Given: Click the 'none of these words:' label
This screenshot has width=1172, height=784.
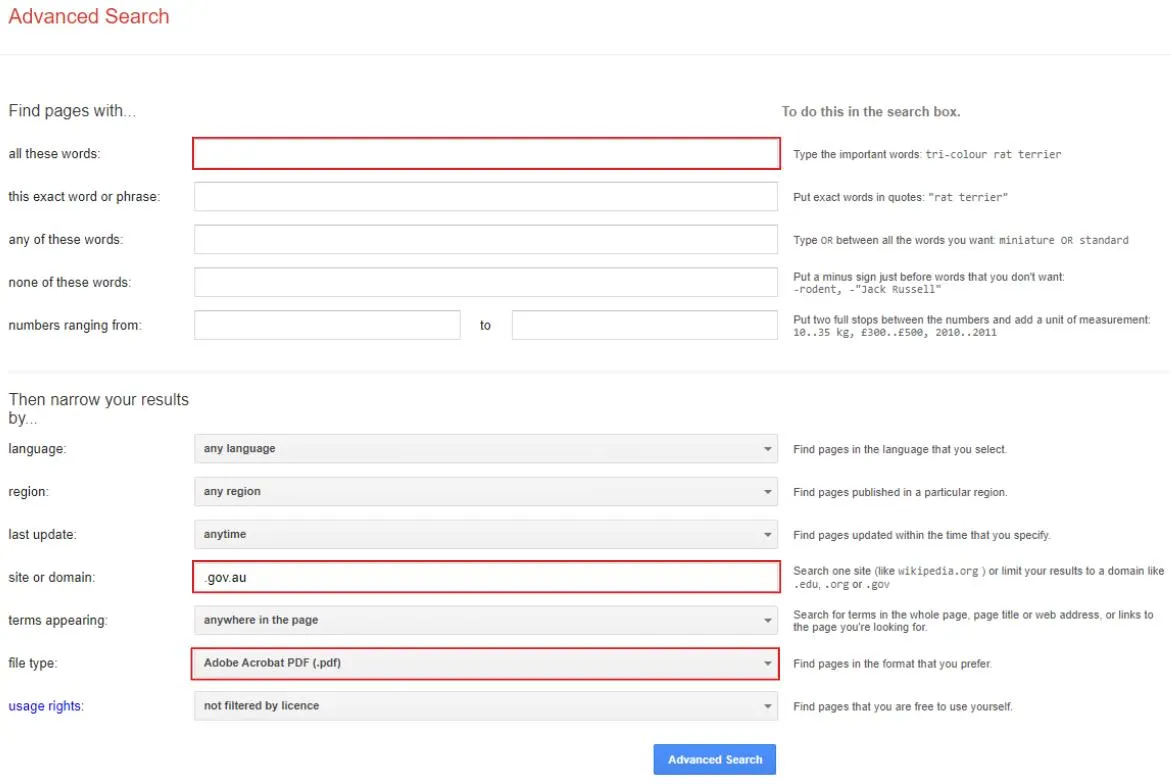Looking at the screenshot, I should click(70, 283).
